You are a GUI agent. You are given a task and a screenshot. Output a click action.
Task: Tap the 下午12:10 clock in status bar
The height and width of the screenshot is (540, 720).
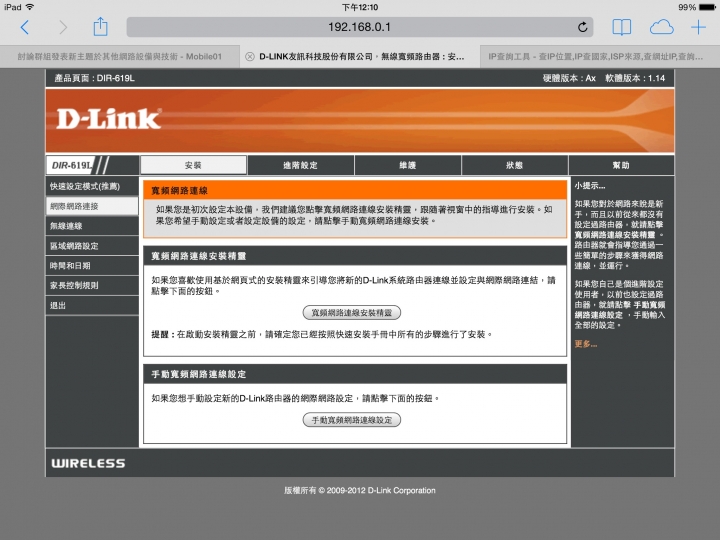[x=360, y=7]
